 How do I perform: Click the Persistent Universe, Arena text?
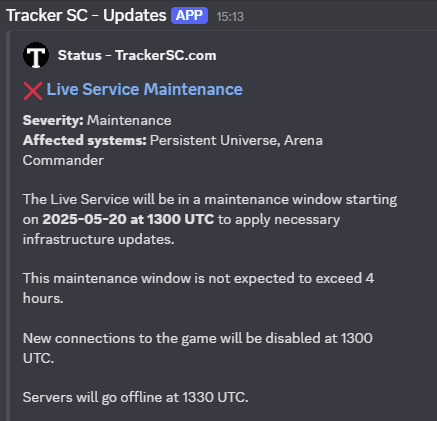coord(236,140)
